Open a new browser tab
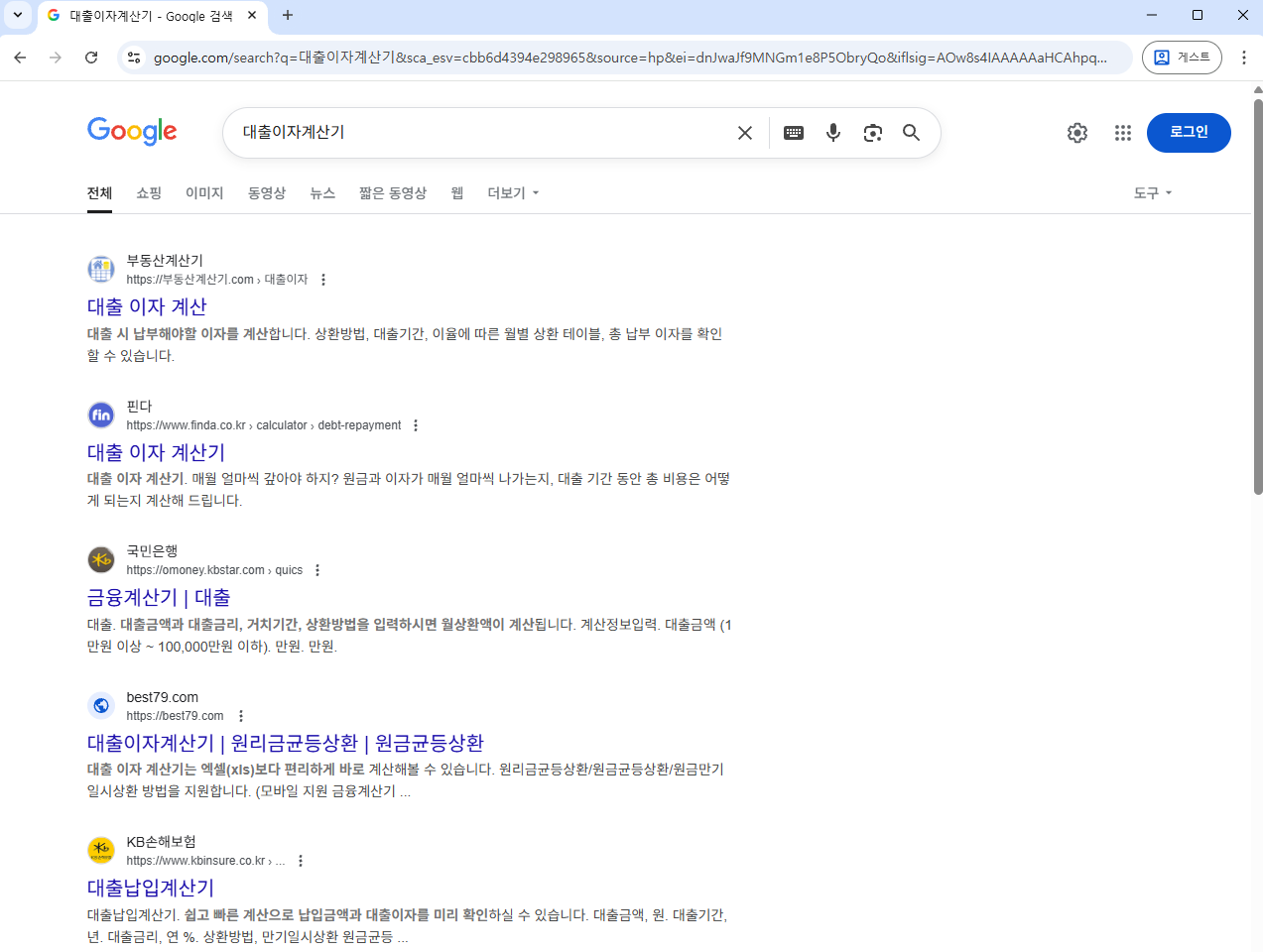Viewport: 1263px width, 952px height. (x=288, y=15)
